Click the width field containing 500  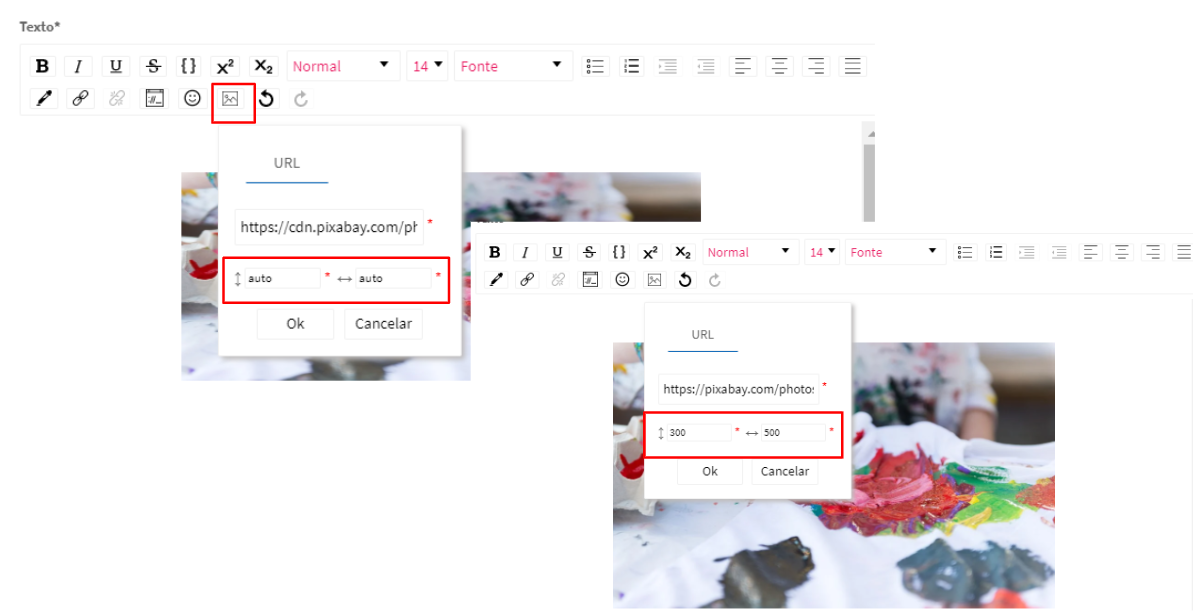[x=792, y=433]
